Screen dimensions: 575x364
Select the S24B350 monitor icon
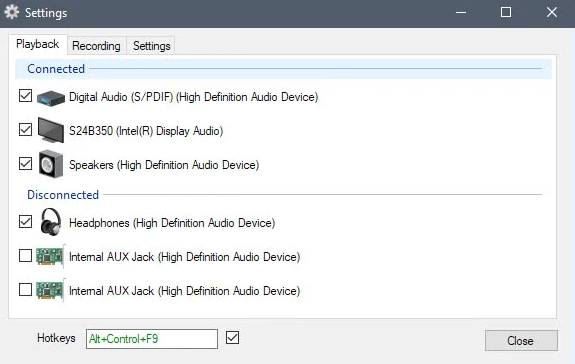click(51, 130)
